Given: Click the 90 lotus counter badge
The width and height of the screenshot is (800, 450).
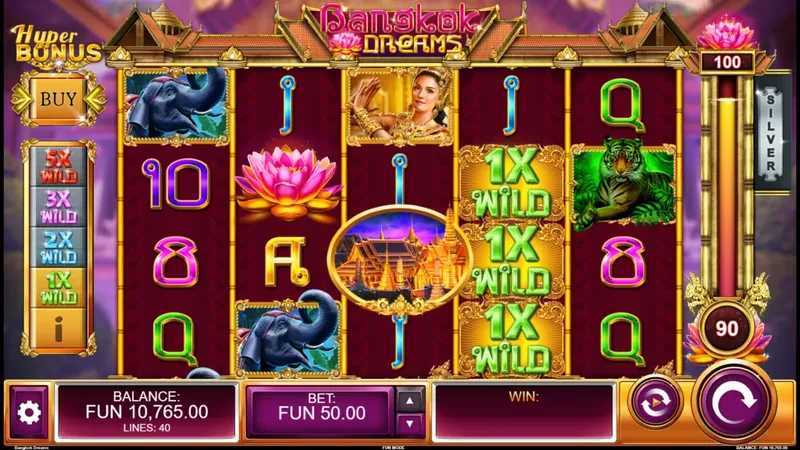Looking at the screenshot, I should pos(727,329).
